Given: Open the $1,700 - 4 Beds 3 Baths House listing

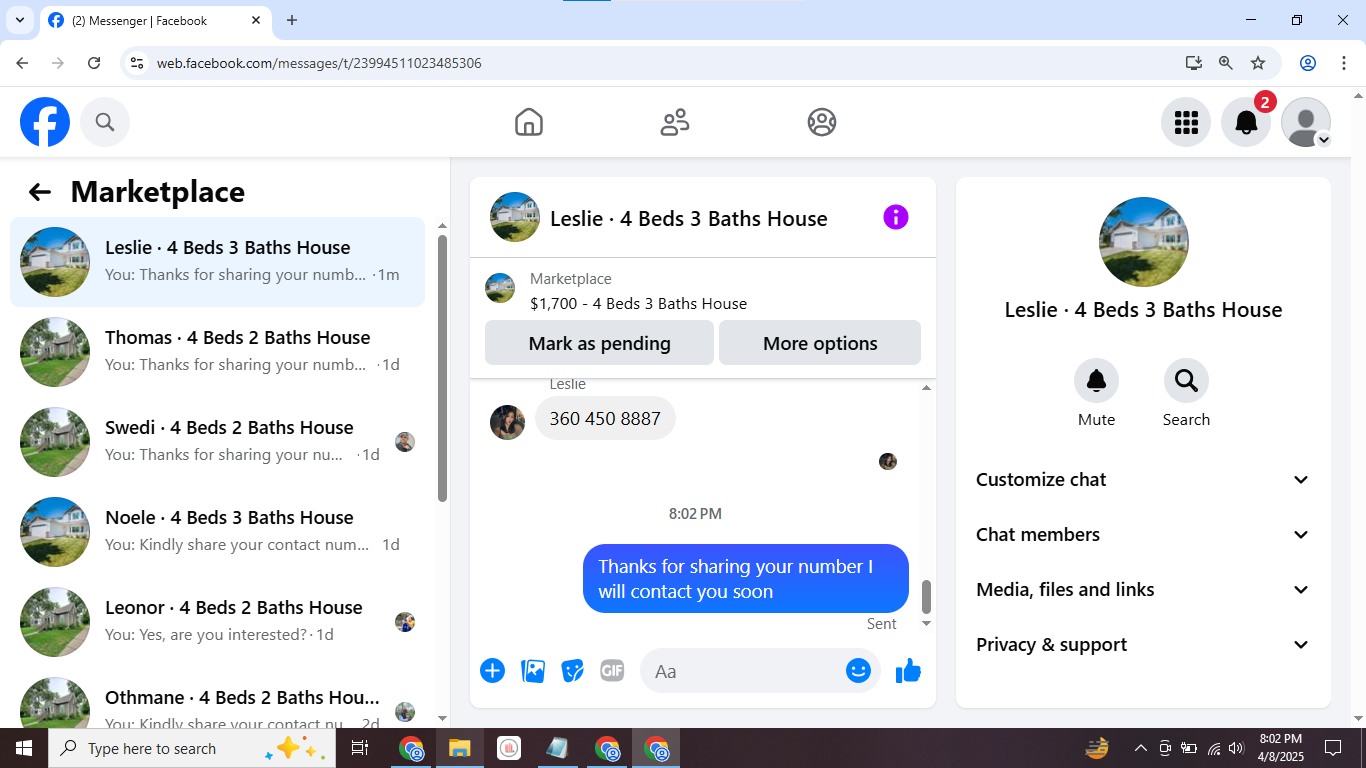Looking at the screenshot, I should 638,304.
